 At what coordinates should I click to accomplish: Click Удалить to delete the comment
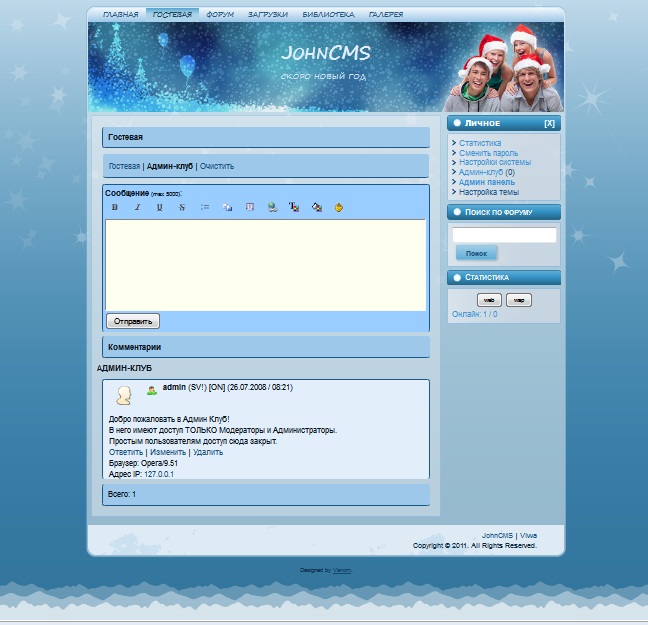208,452
